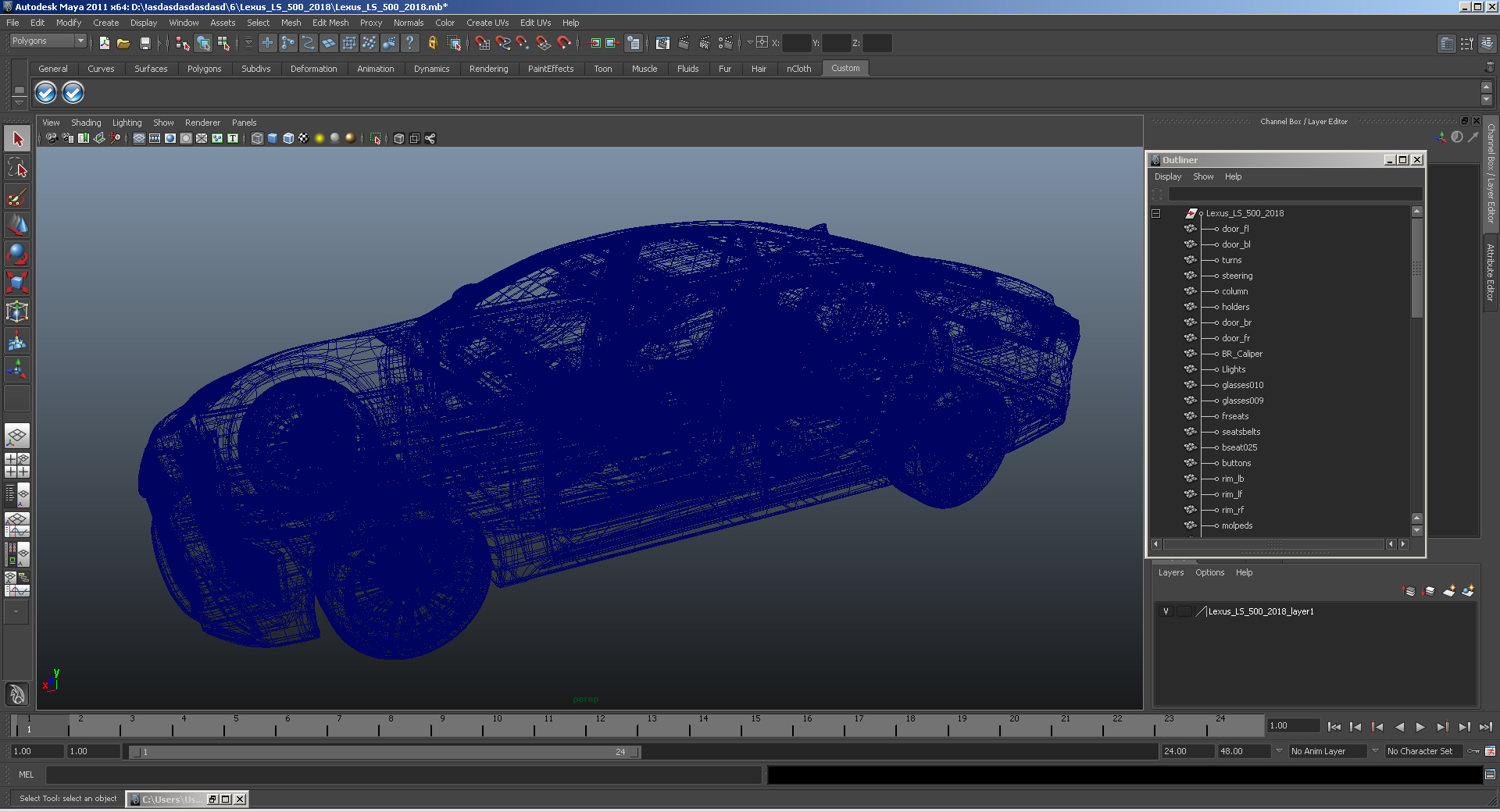Open the Polygons menu set dropdown
This screenshot has width=1500, height=812.
coord(48,41)
